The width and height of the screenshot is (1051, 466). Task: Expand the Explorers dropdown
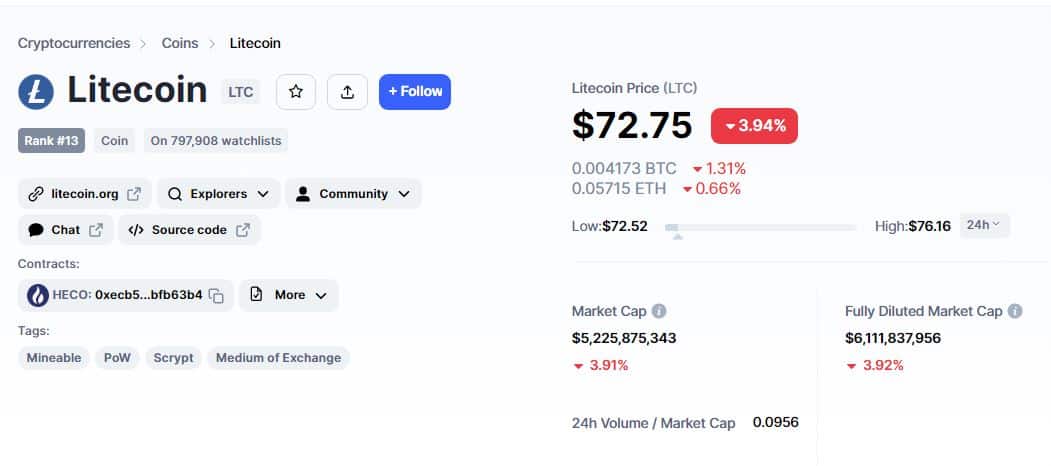219,194
